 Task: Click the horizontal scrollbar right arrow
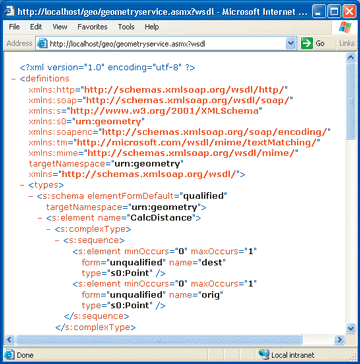[x=339, y=340]
